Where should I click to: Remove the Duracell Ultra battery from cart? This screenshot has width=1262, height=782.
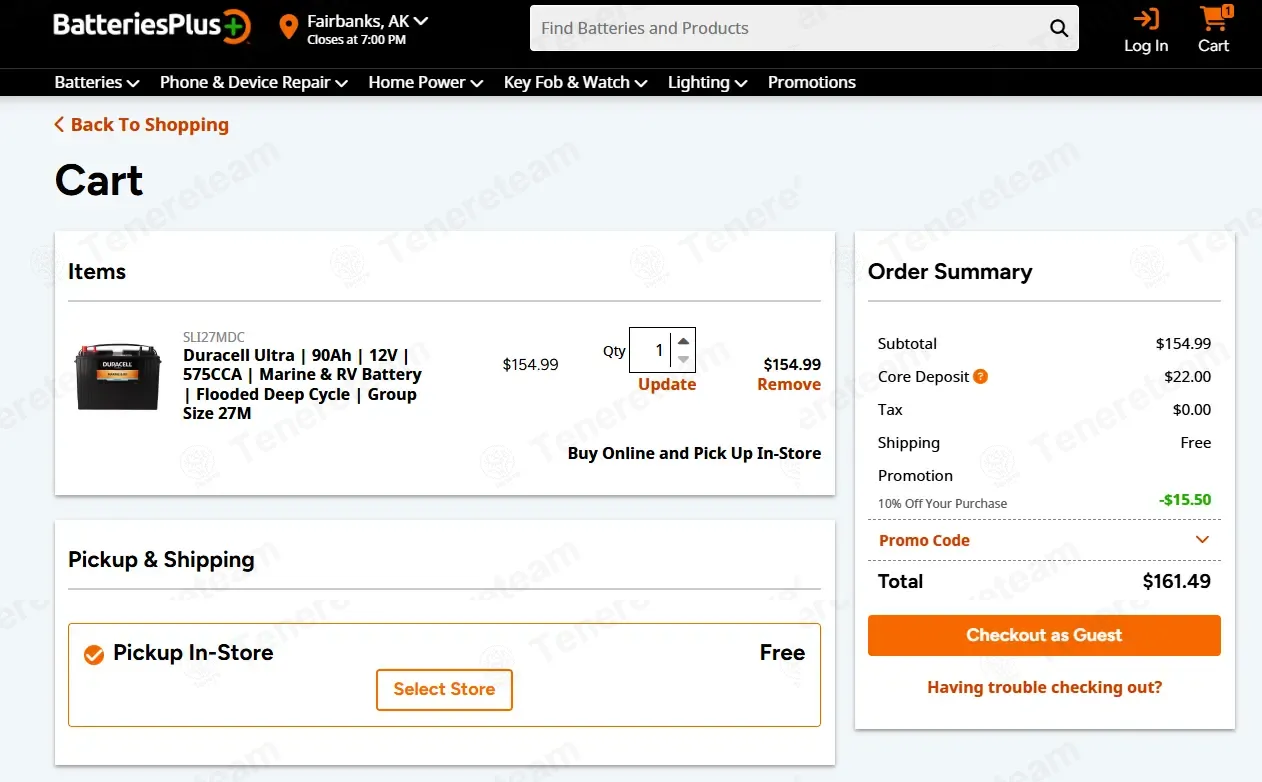(x=789, y=384)
